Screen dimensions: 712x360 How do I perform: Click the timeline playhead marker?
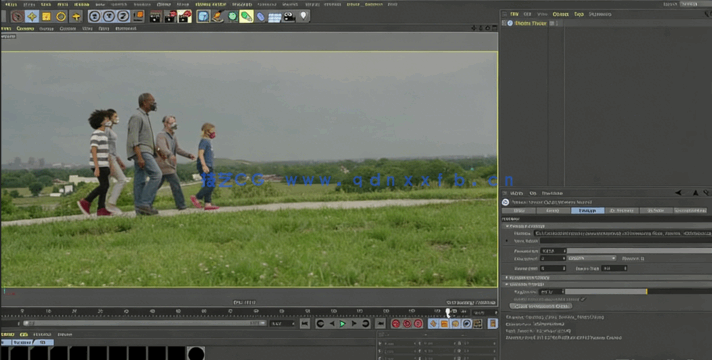click(448, 312)
